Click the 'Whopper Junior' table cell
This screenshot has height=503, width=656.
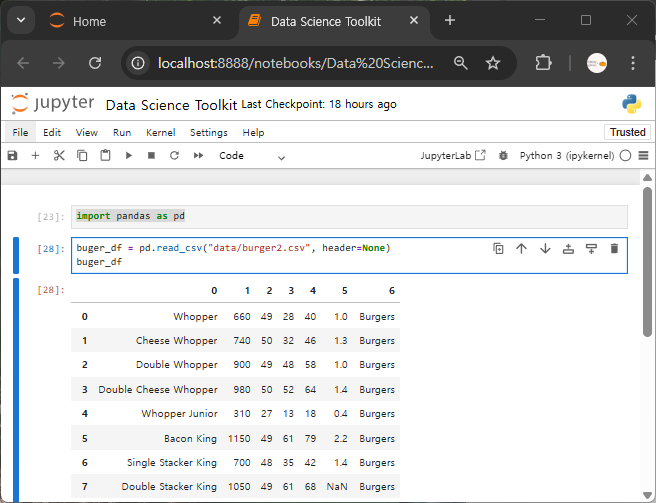click(179, 414)
